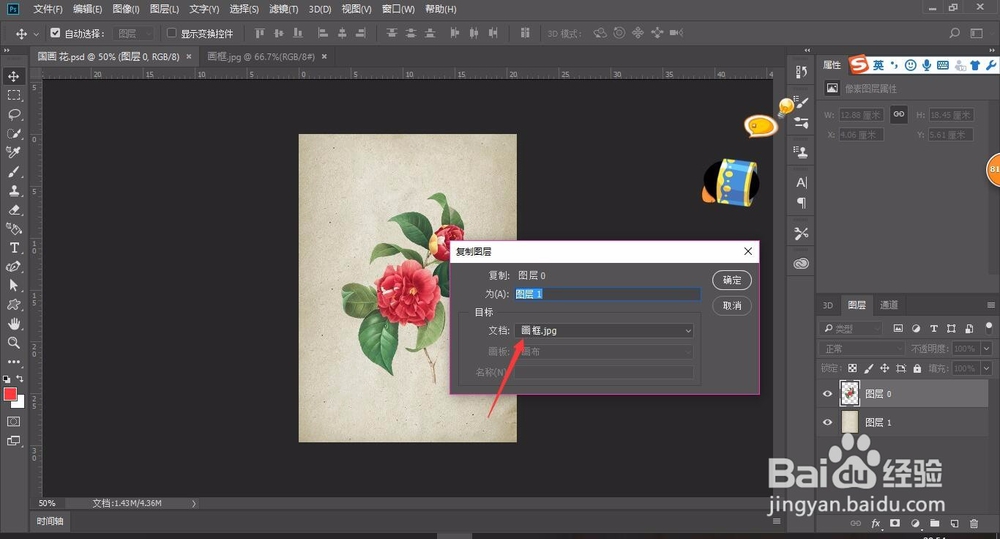Viewport: 1000px width, 539px height.
Task: Toggle the layer filter on/off switch
Action: coord(989,328)
